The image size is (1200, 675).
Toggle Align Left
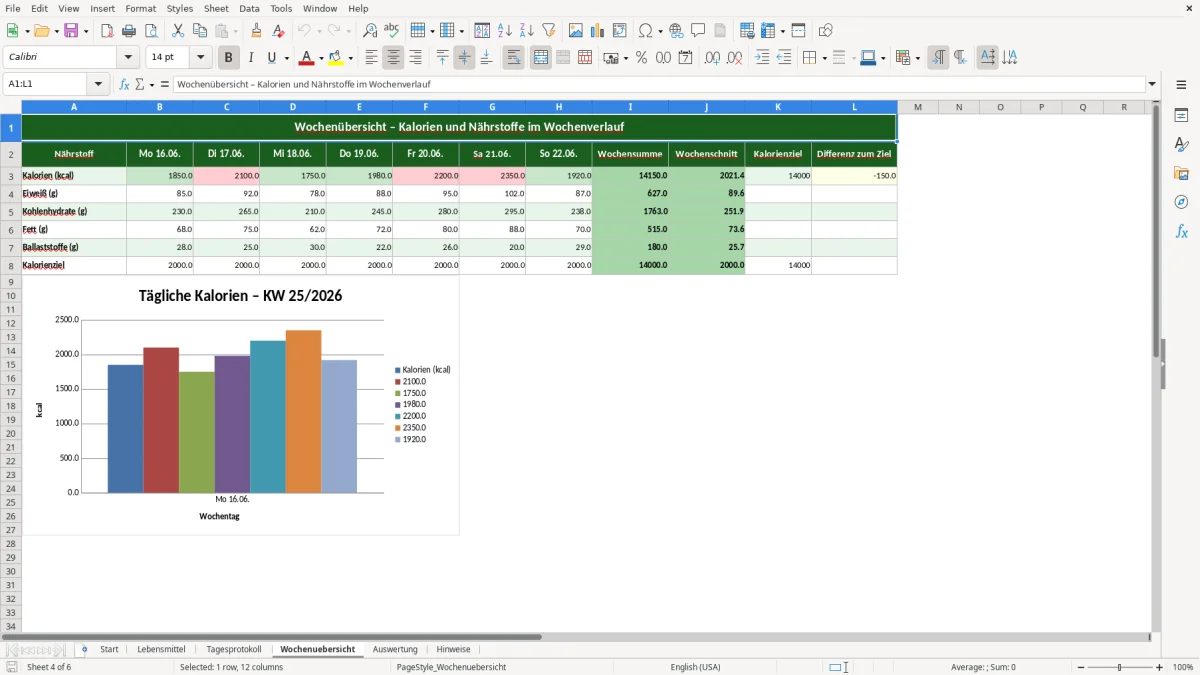372,58
